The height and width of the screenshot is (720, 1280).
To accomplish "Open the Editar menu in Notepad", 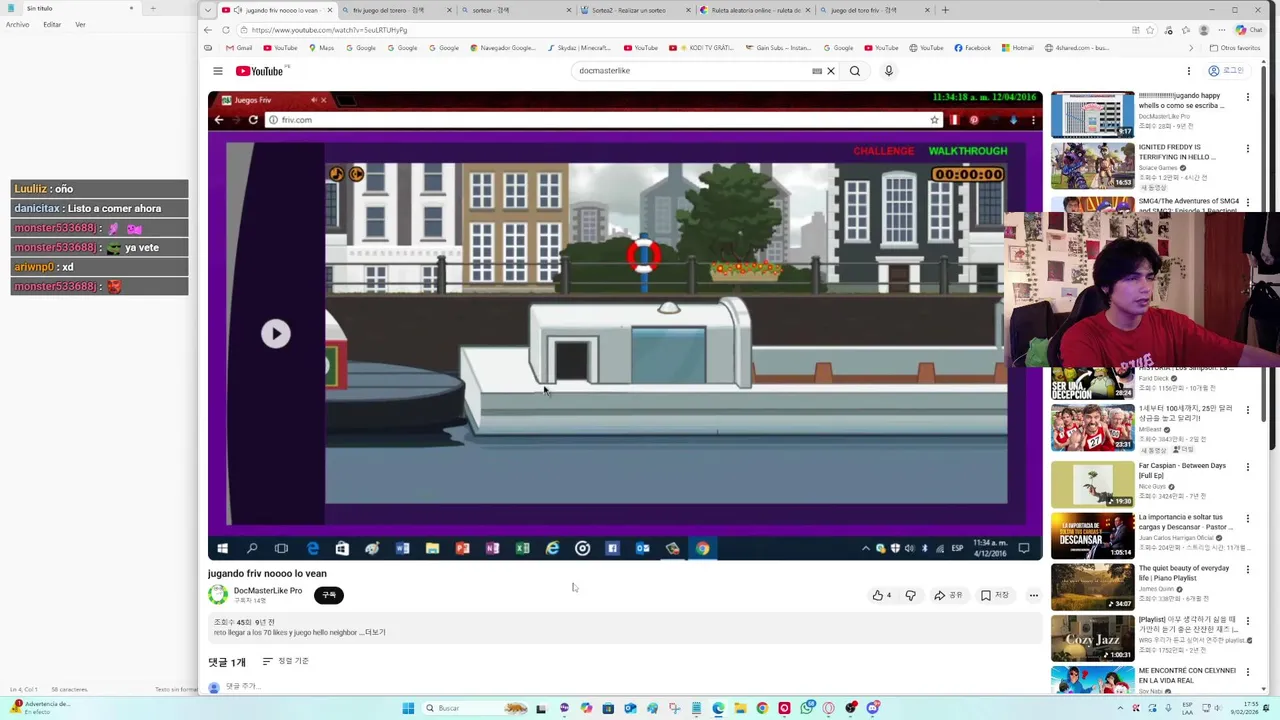I will (52, 25).
